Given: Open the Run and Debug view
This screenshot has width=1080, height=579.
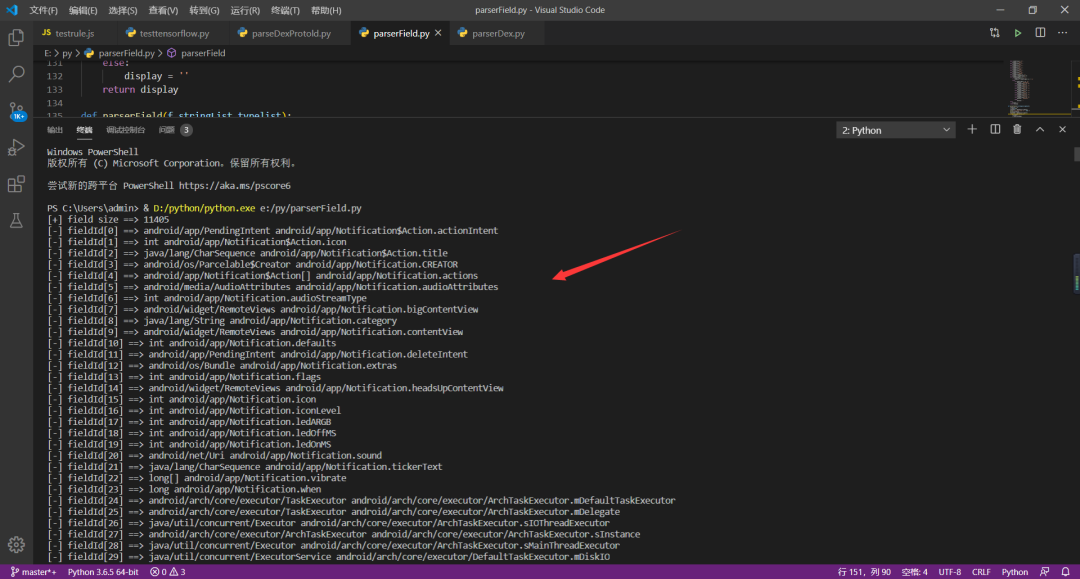Looking at the screenshot, I should click(16, 147).
